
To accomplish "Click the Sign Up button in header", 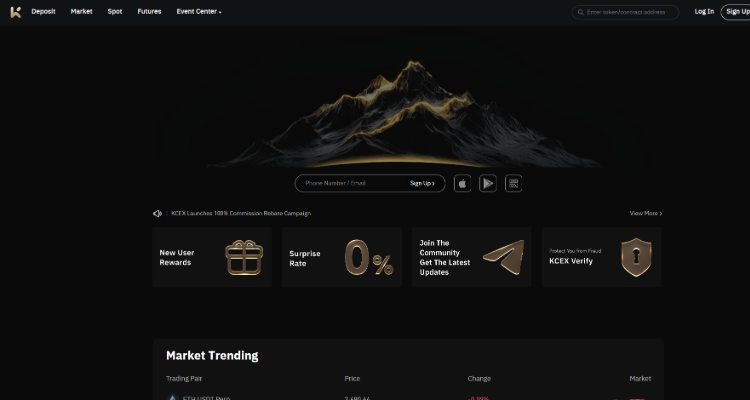I will coord(736,12).
